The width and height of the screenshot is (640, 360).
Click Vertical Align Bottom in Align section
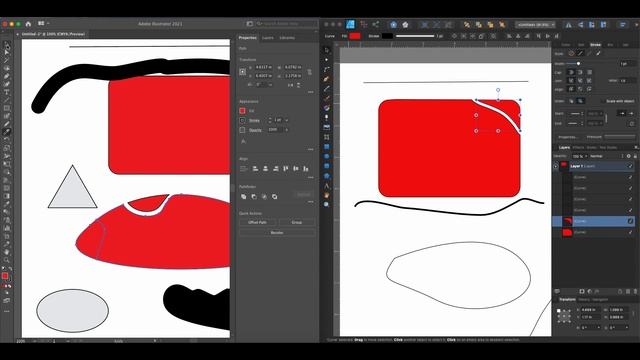tap(306, 169)
